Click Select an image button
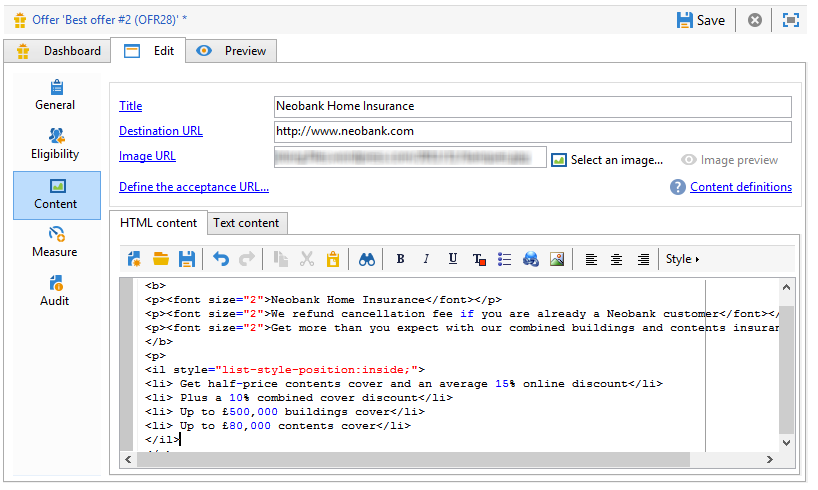This screenshot has width=818, height=490. [607, 160]
